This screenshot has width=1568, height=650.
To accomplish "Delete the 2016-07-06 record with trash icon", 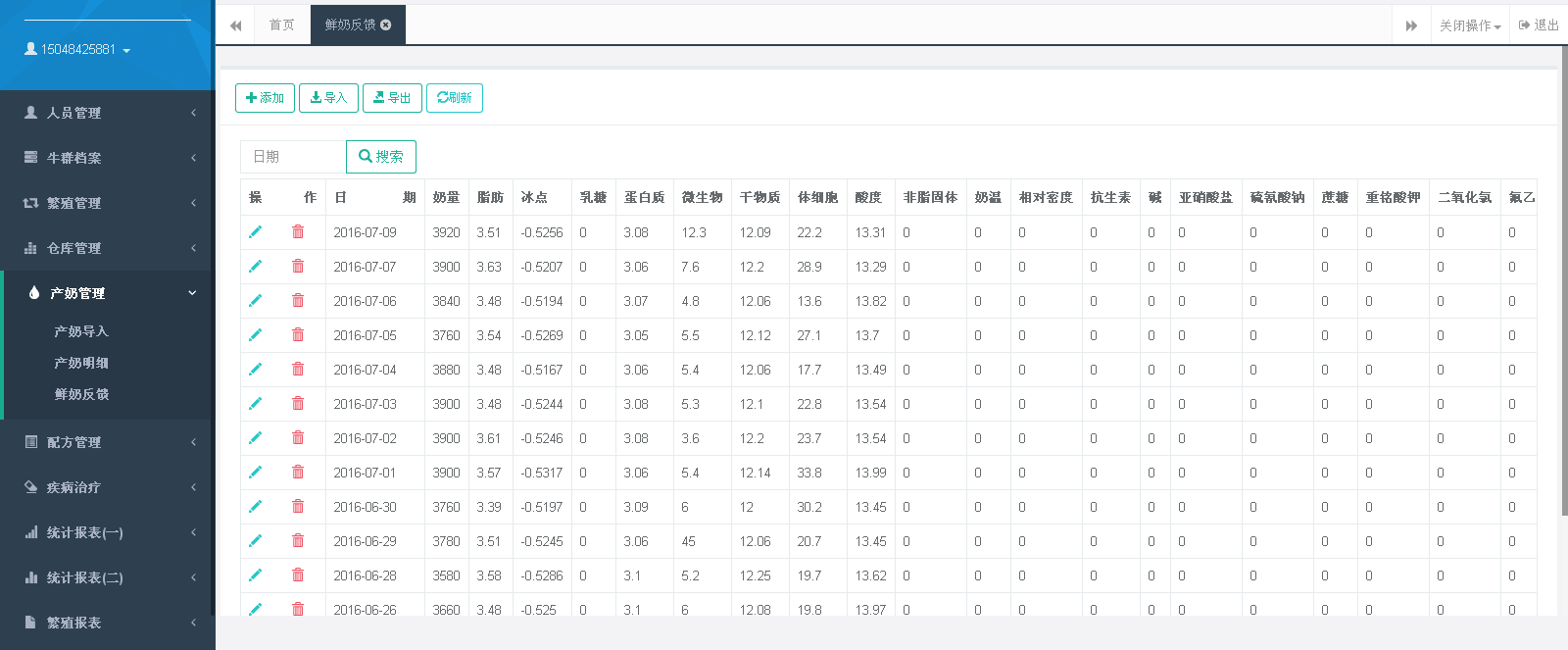I will [x=298, y=301].
